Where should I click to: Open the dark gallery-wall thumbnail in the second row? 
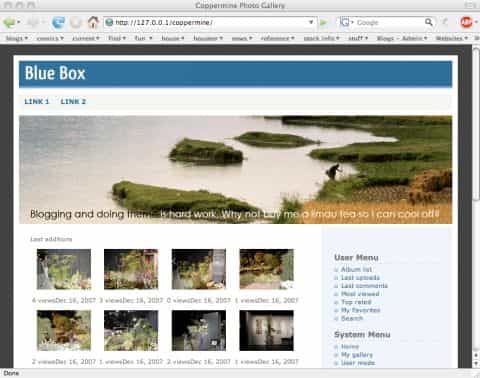pos(267,330)
